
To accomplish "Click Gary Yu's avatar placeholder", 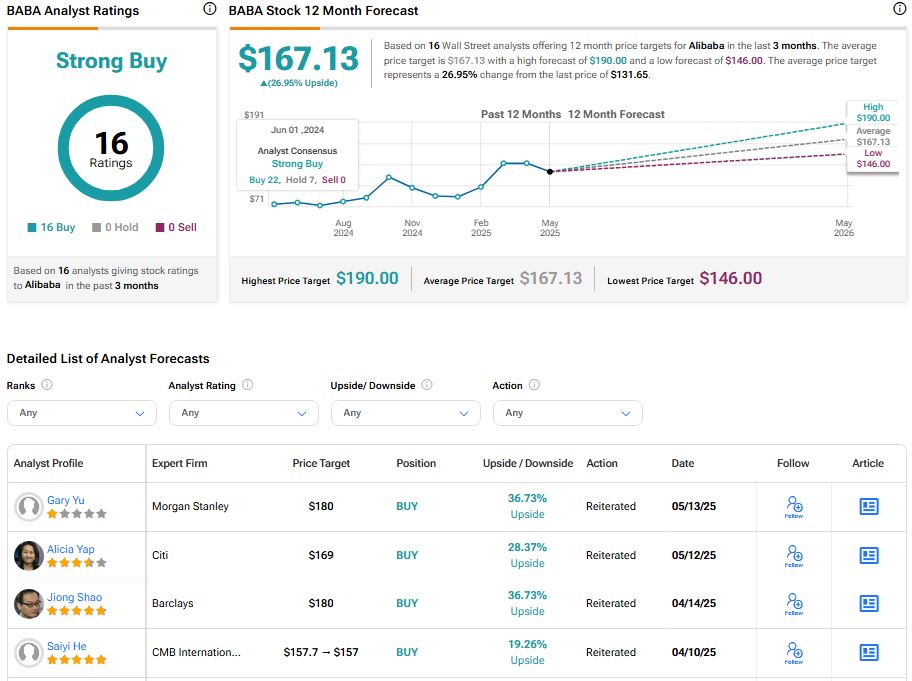I will (28, 507).
